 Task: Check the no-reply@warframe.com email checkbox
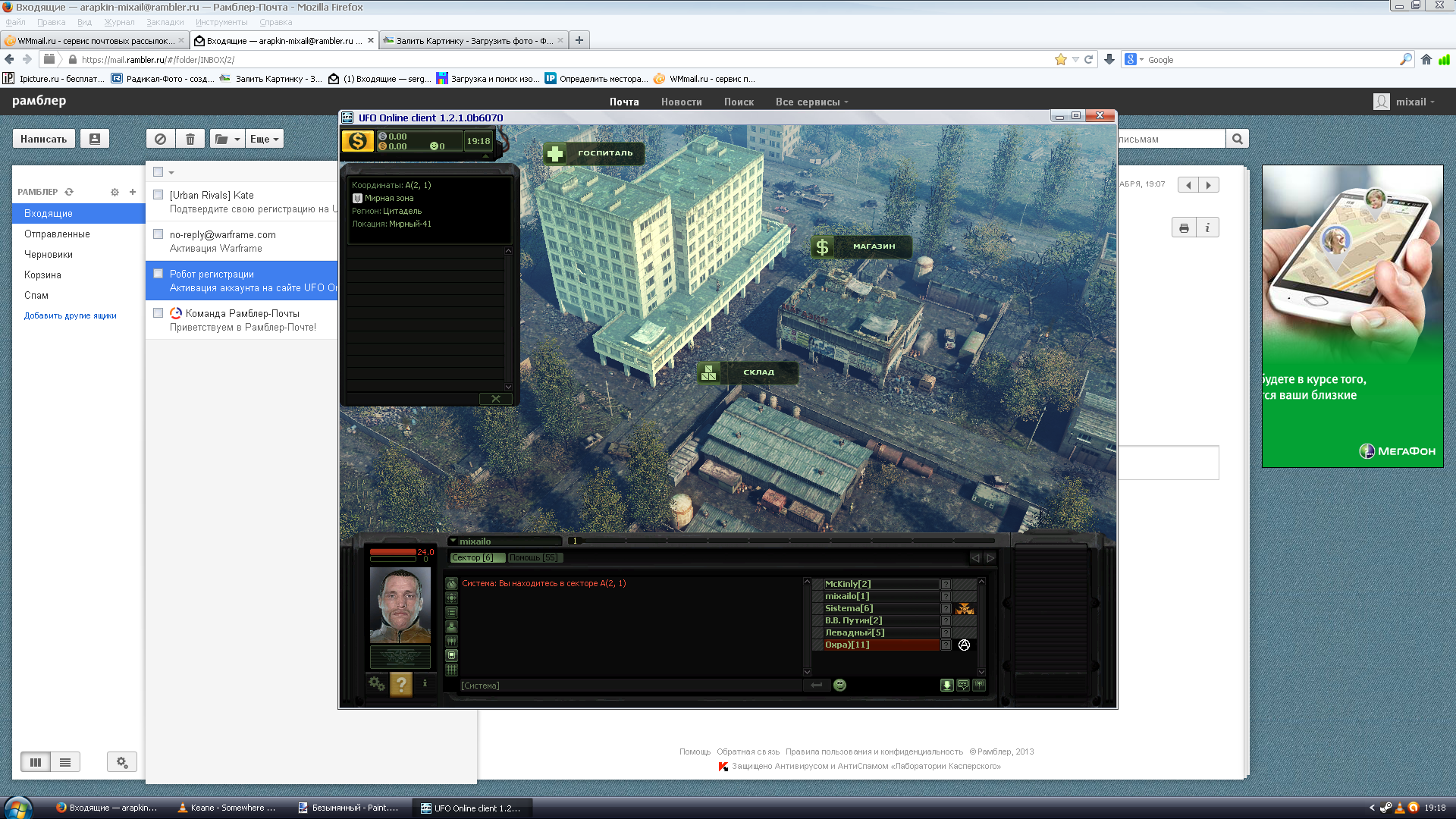coord(158,234)
